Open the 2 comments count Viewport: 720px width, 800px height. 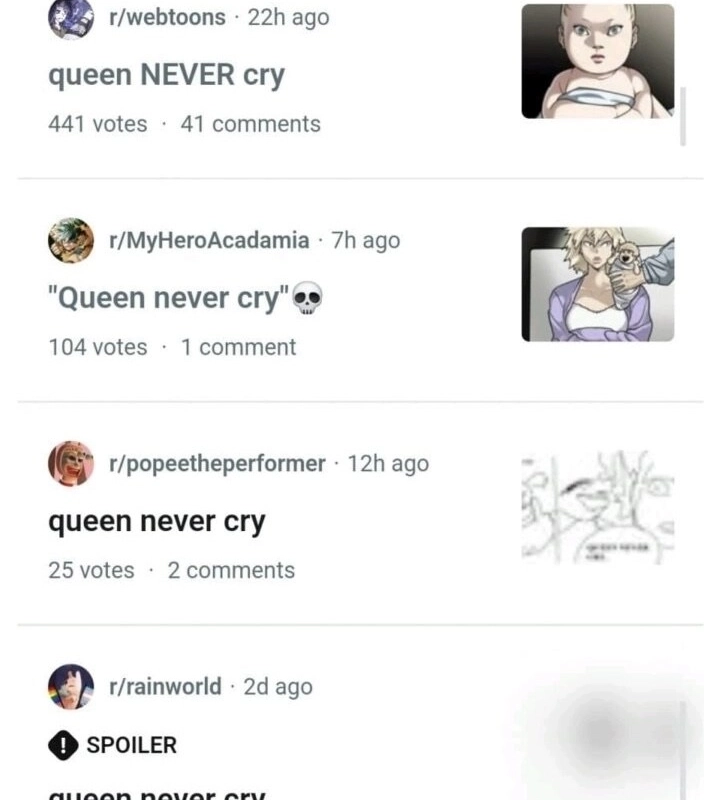click(231, 570)
